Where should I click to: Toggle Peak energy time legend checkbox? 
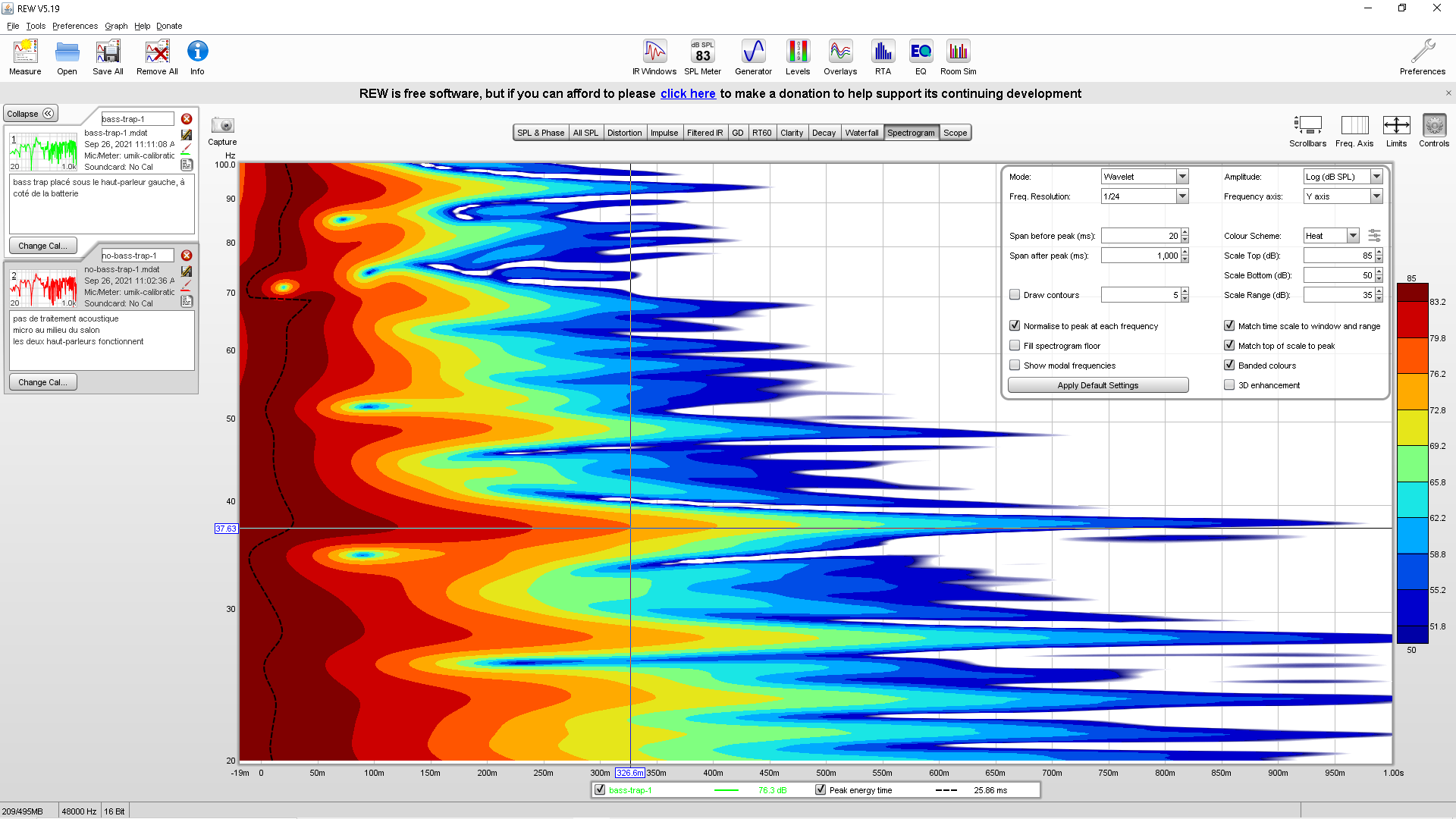point(821,790)
